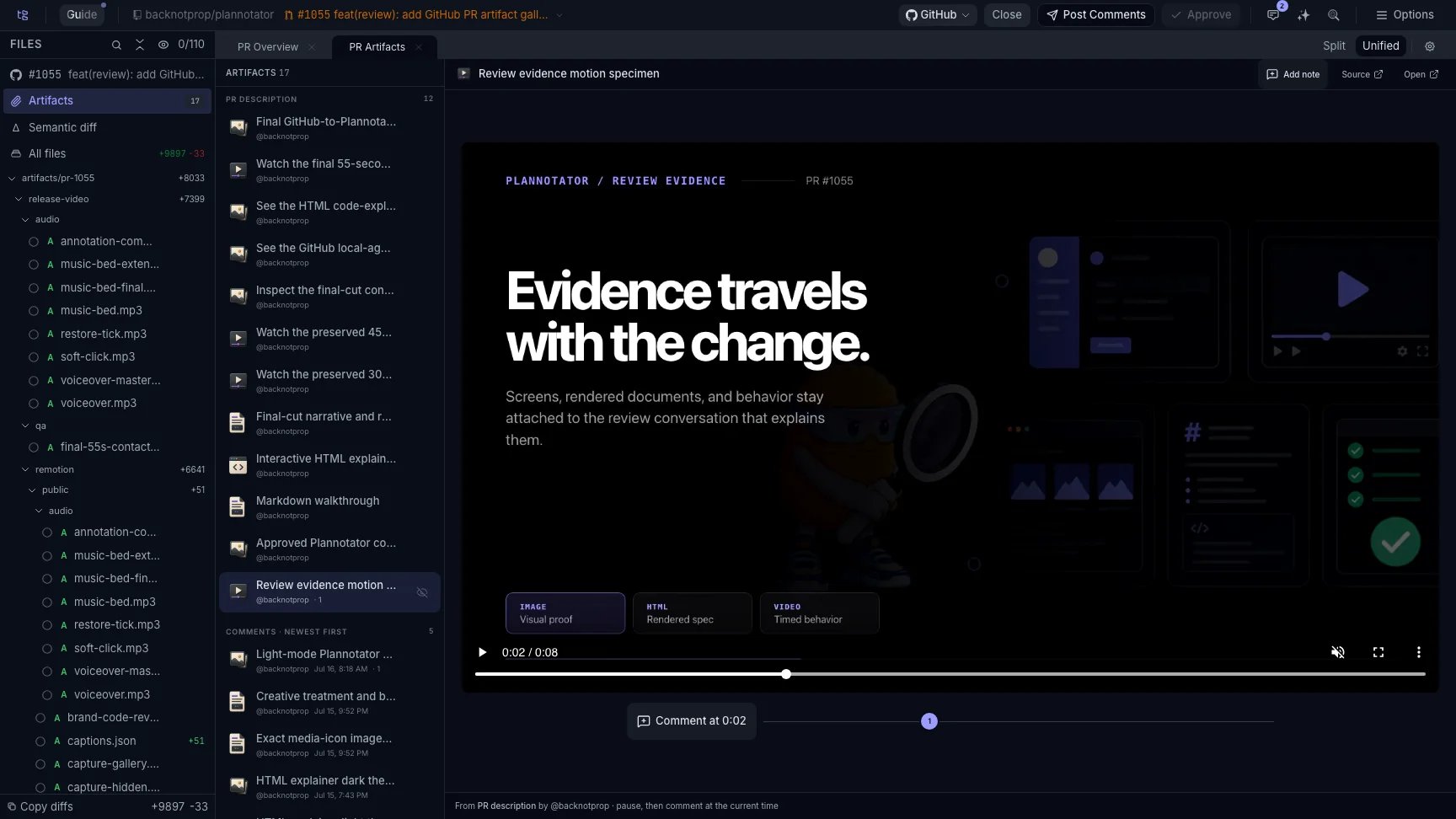The height and width of the screenshot is (819, 1456).
Task: Select the HTML Rendered spec chip
Action: pyautogui.click(x=692, y=613)
